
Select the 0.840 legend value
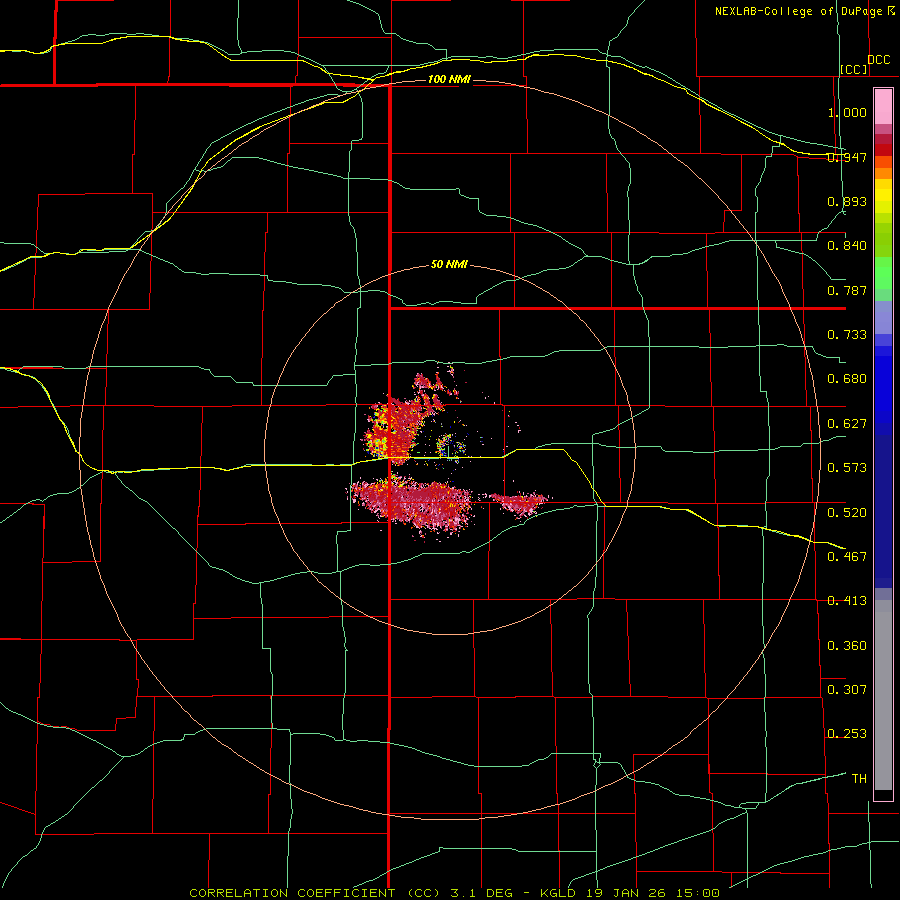coord(847,246)
